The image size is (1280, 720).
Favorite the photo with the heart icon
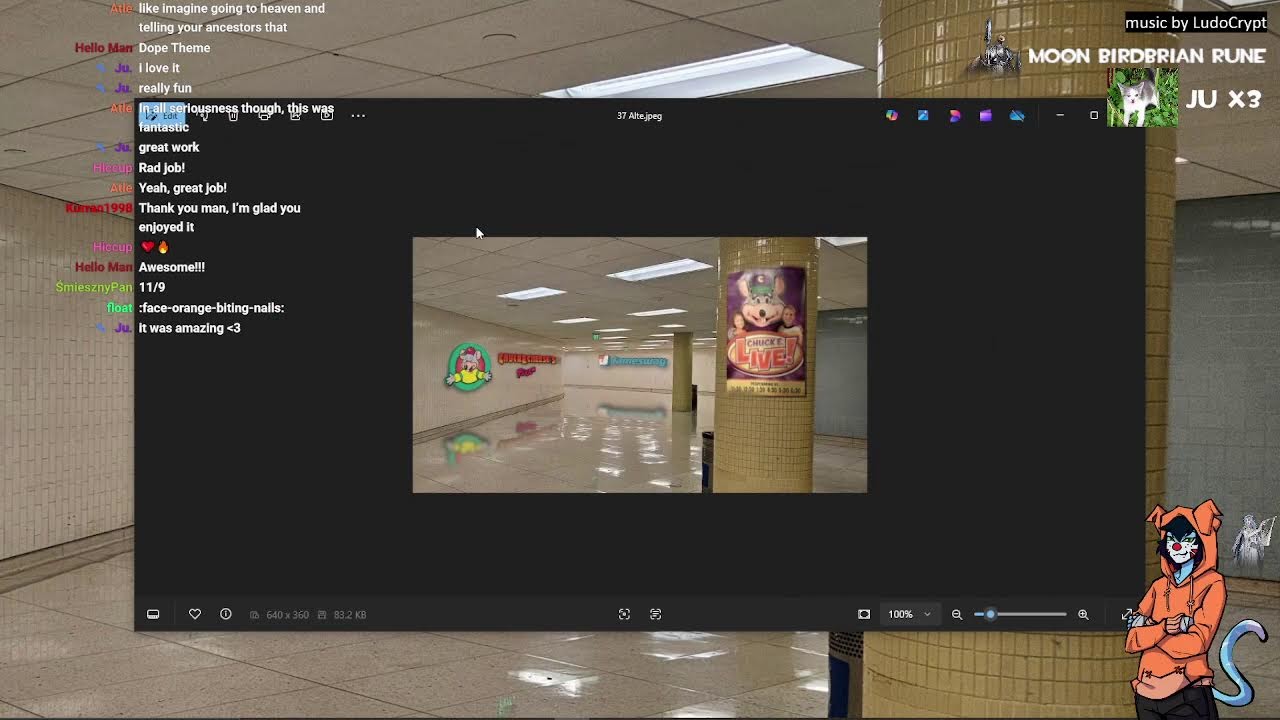click(195, 614)
